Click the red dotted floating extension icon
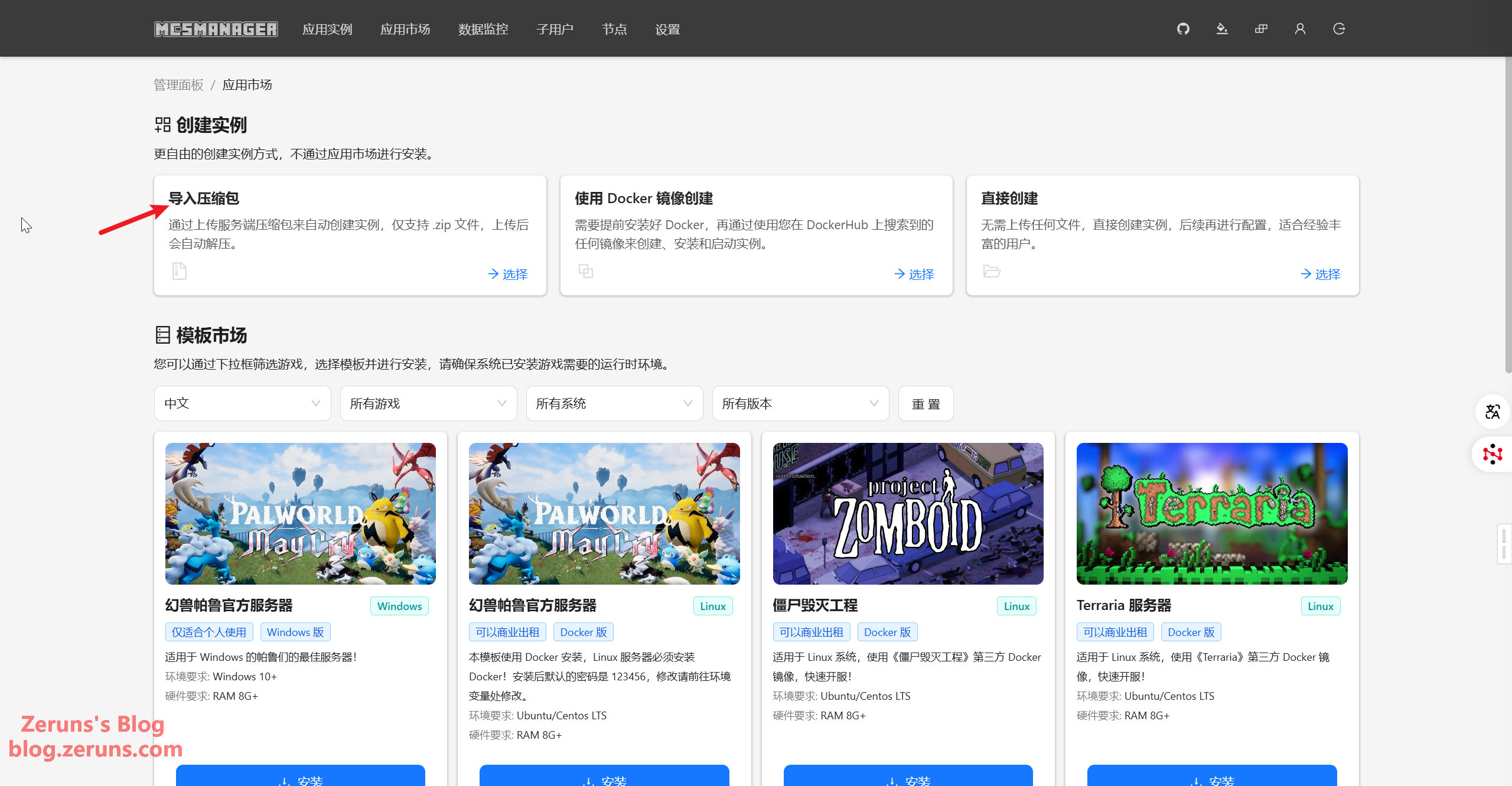Screen dimensions: 1512x786 tap(1493, 454)
